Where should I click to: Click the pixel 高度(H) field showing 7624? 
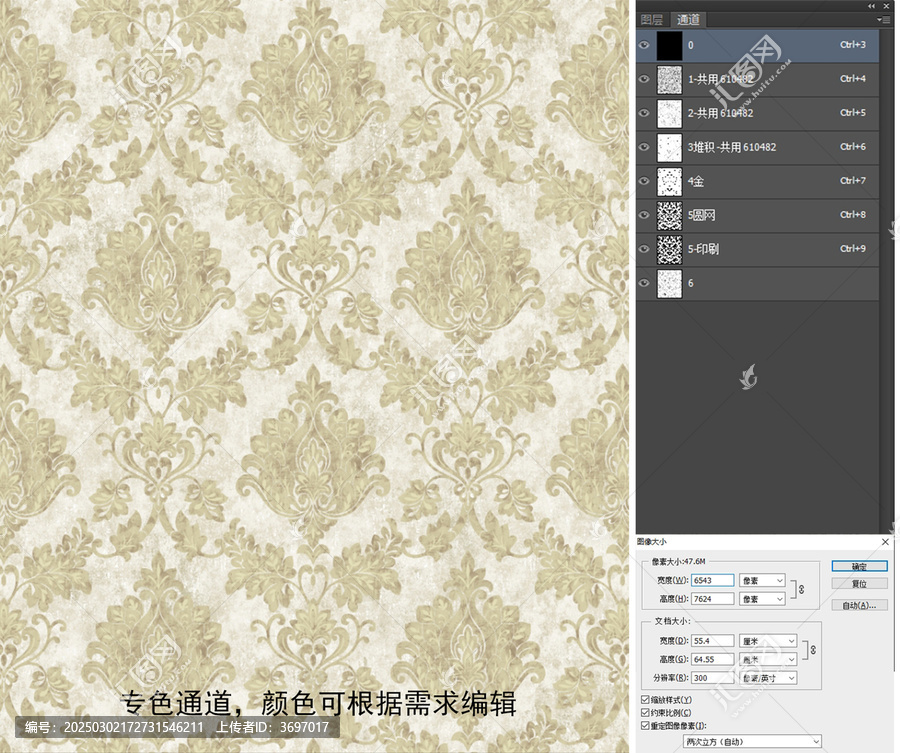712,599
